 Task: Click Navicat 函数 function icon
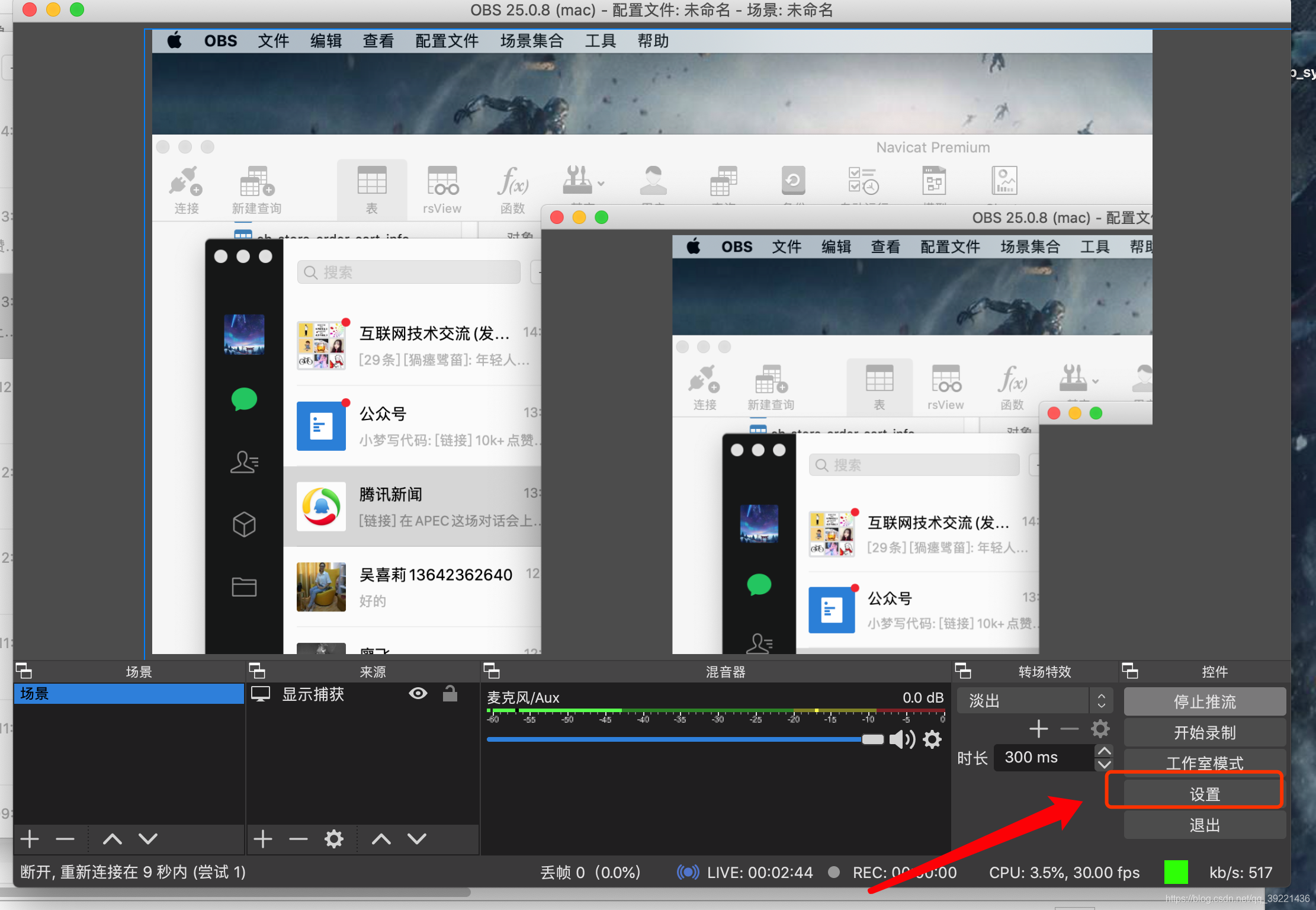(x=512, y=190)
